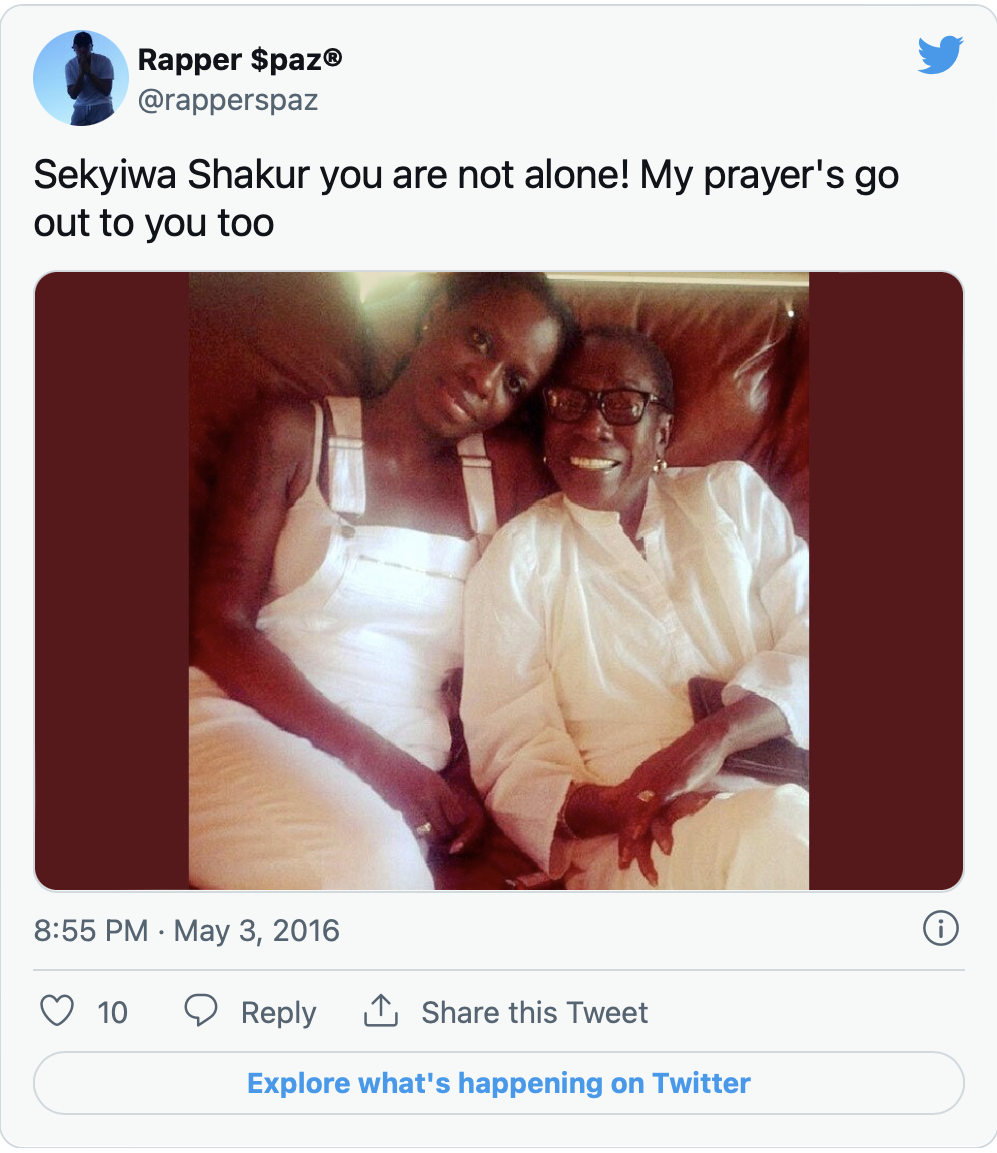Open the attached photo in the tweet
997x1153 pixels.
(x=498, y=580)
